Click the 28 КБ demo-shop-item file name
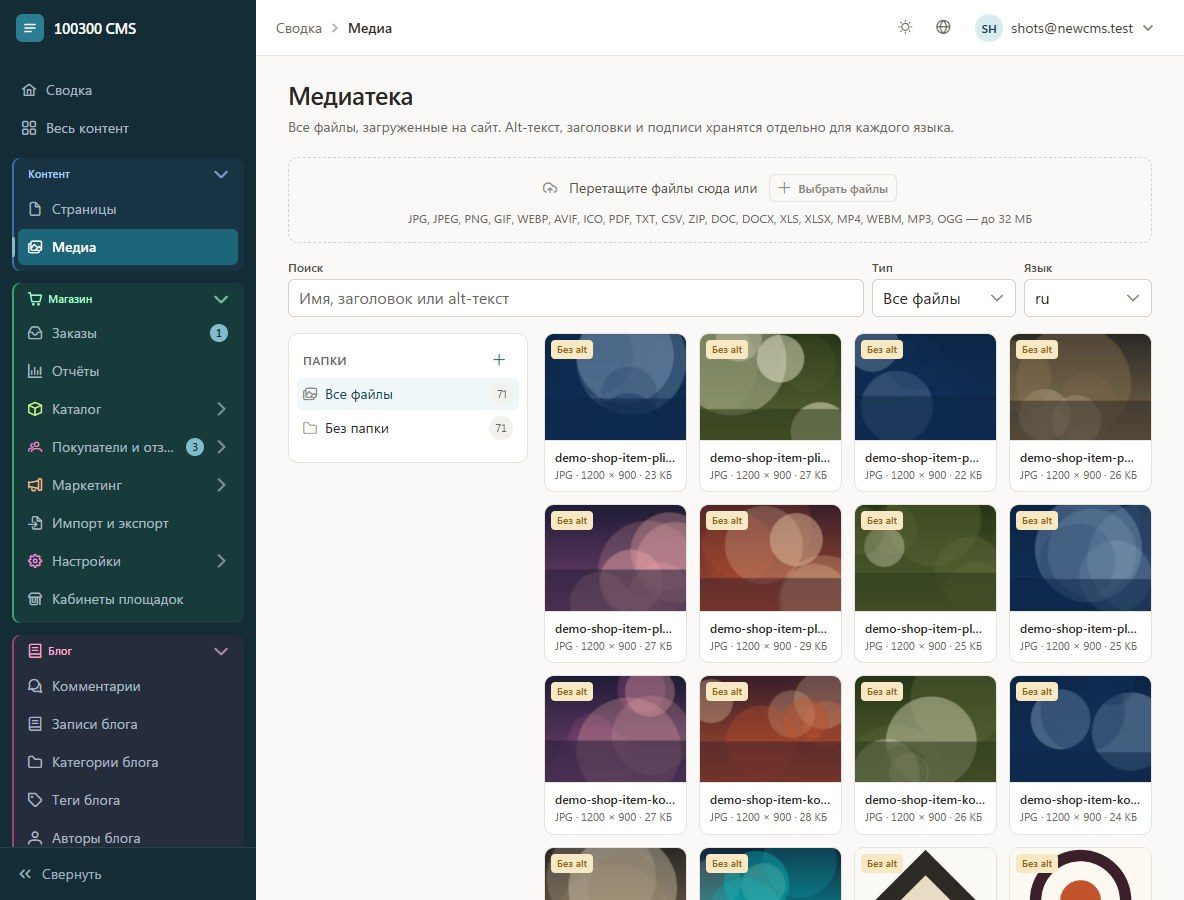The height and width of the screenshot is (900, 1184). 769,800
